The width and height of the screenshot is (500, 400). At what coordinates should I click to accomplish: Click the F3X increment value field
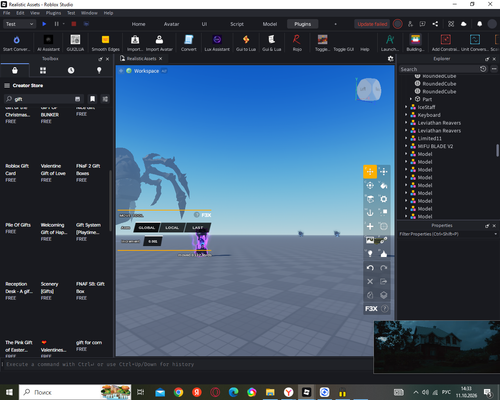click(x=153, y=241)
